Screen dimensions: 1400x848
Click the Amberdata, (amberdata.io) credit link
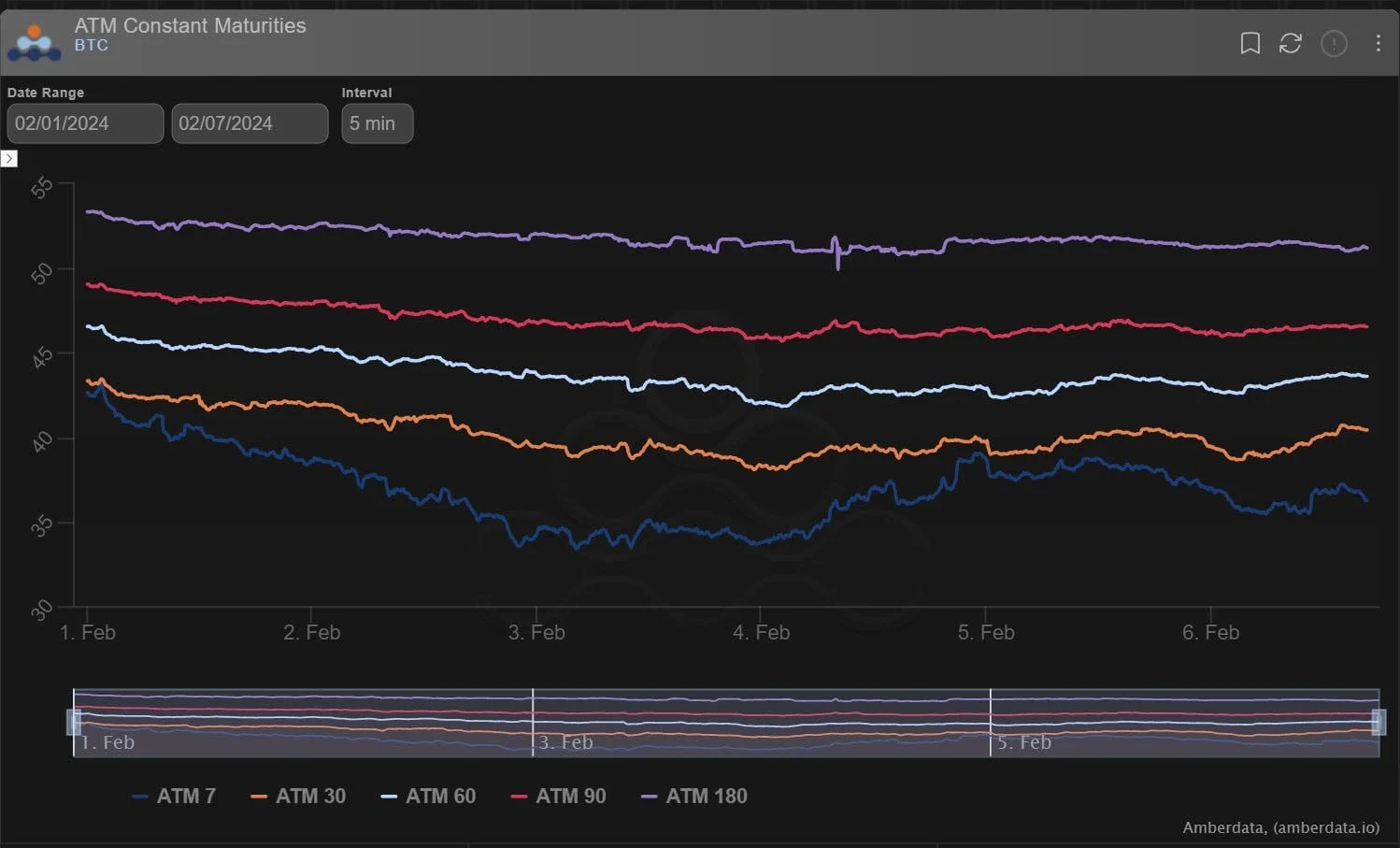(x=1280, y=827)
